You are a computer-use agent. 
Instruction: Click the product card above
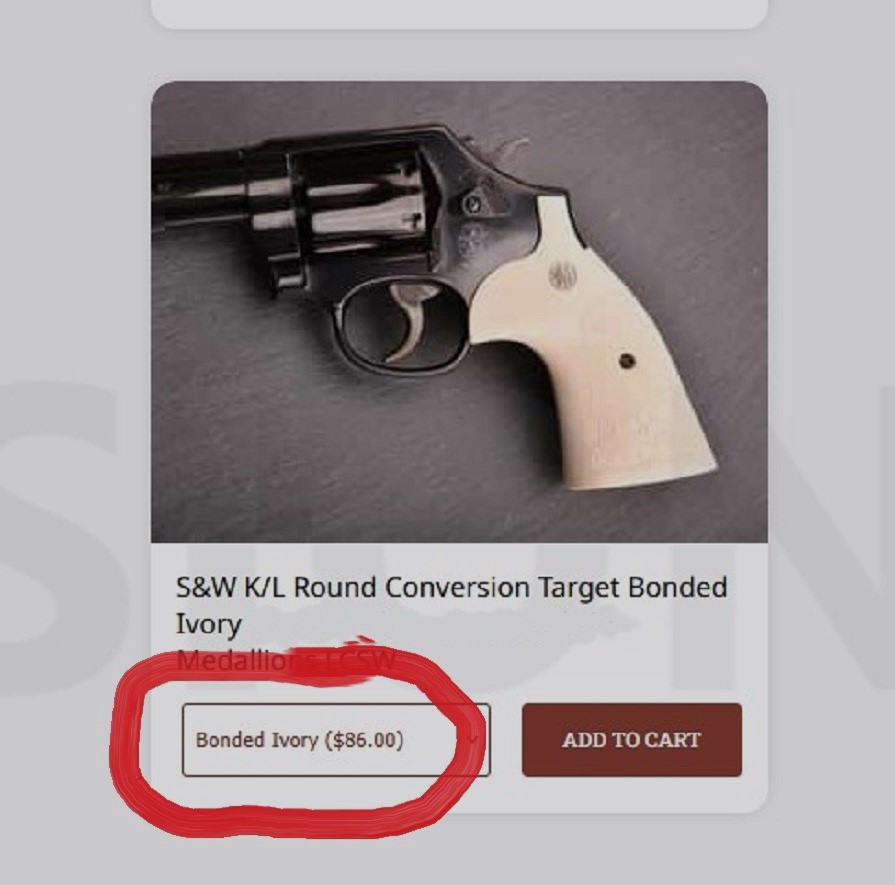[459, 12]
